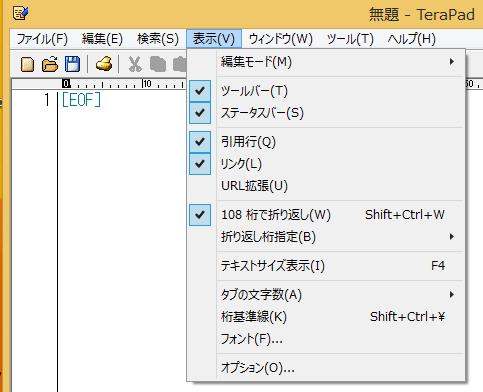Enable the URL拡張(U) option

pos(327,186)
